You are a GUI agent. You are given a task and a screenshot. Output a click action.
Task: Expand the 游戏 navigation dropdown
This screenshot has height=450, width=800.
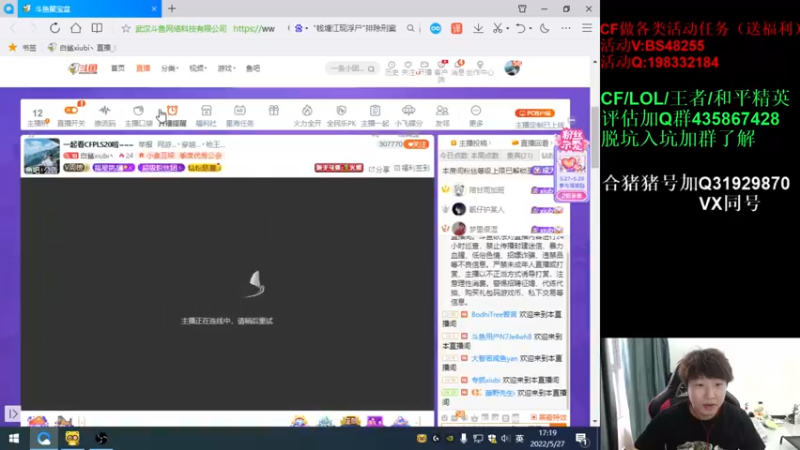click(x=227, y=68)
